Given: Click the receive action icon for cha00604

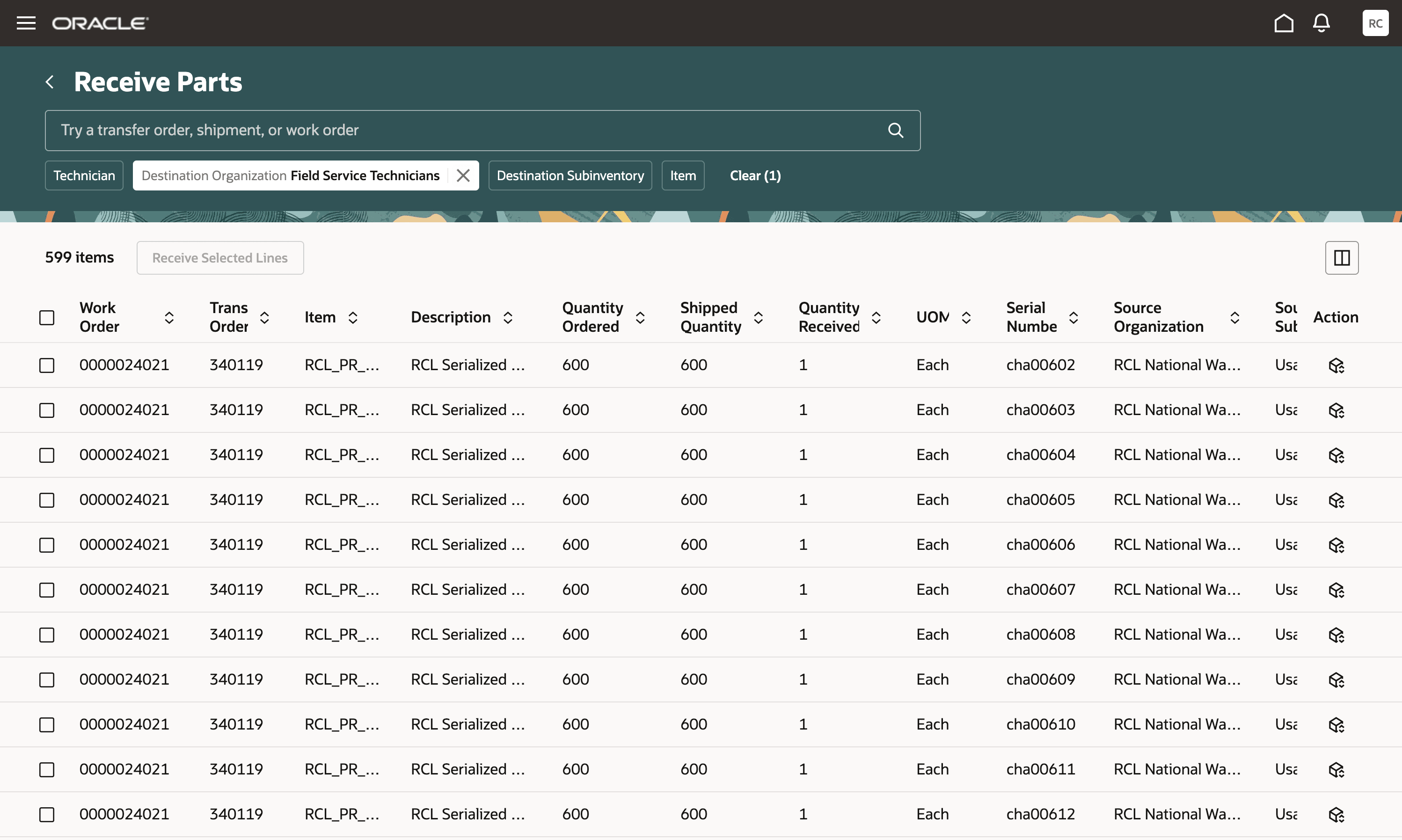Looking at the screenshot, I should (1336, 455).
